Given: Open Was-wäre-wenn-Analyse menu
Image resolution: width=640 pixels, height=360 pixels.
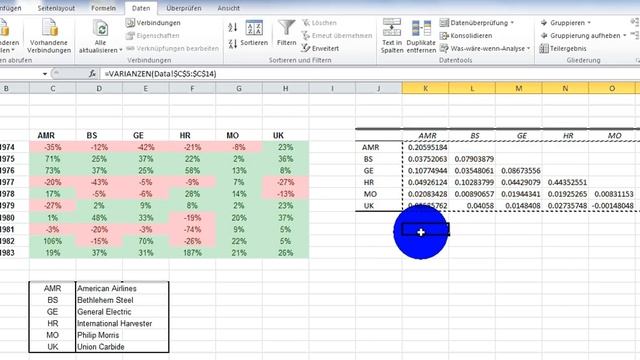Looking at the screenshot, I should click(484, 48).
